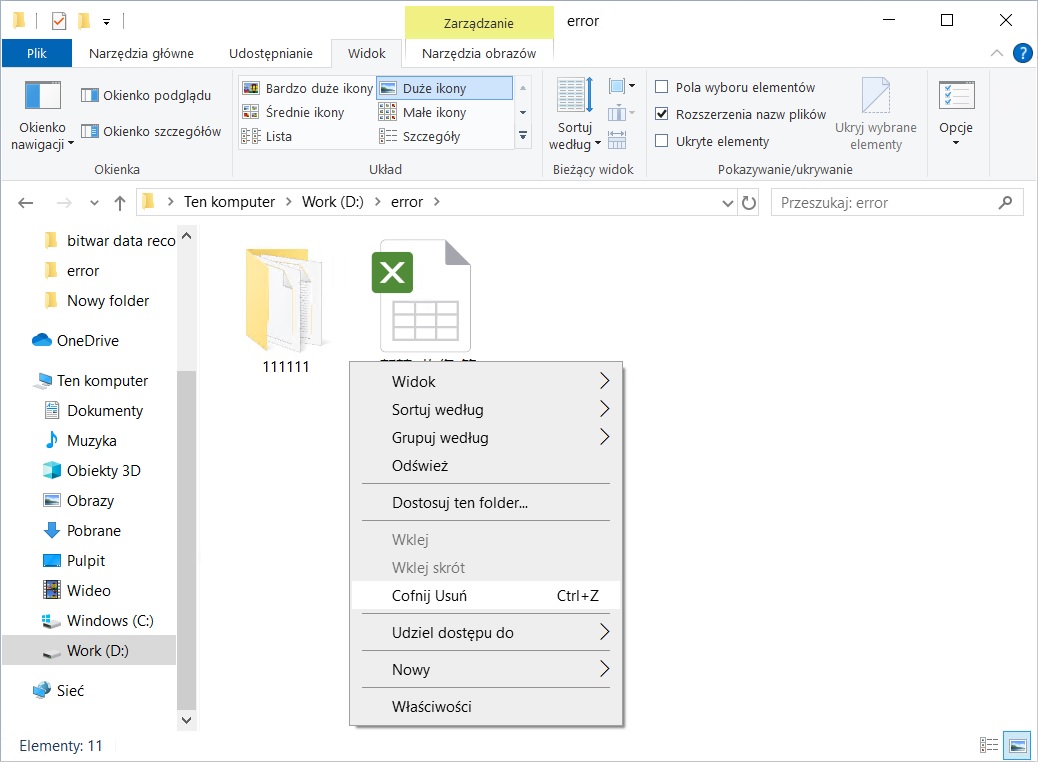Open the Sortuj według dropdown

point(575,136)
